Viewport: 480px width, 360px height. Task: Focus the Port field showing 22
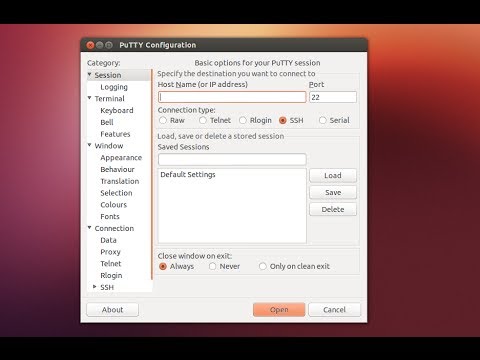pos(333,97)
